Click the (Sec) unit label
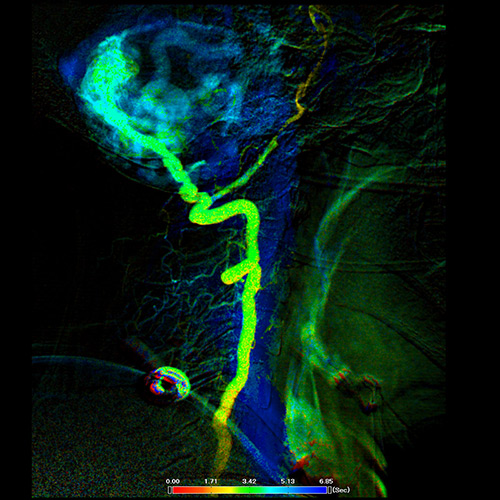 click(341, 490)
